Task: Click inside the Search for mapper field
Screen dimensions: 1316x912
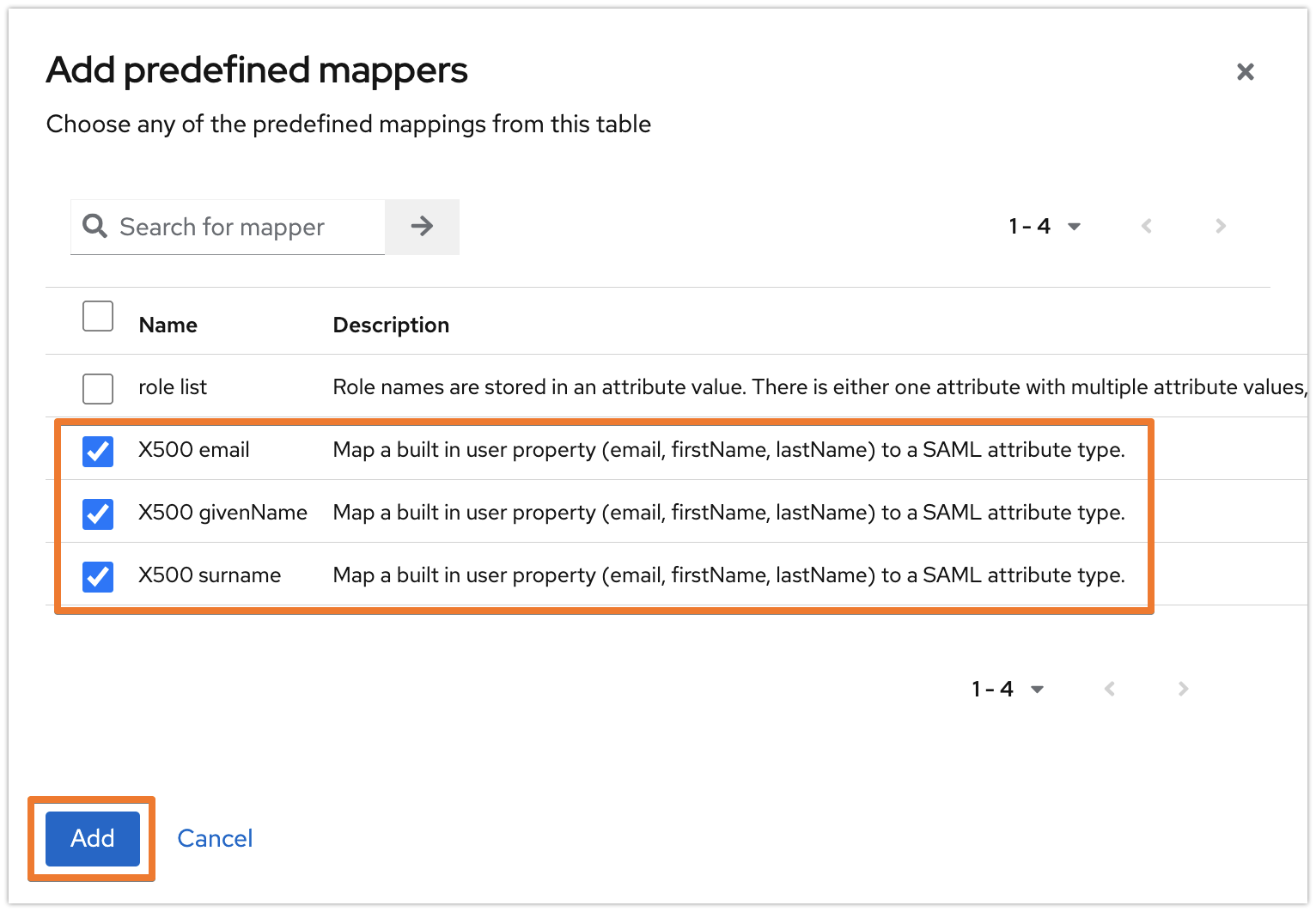Action: point(241,227)
